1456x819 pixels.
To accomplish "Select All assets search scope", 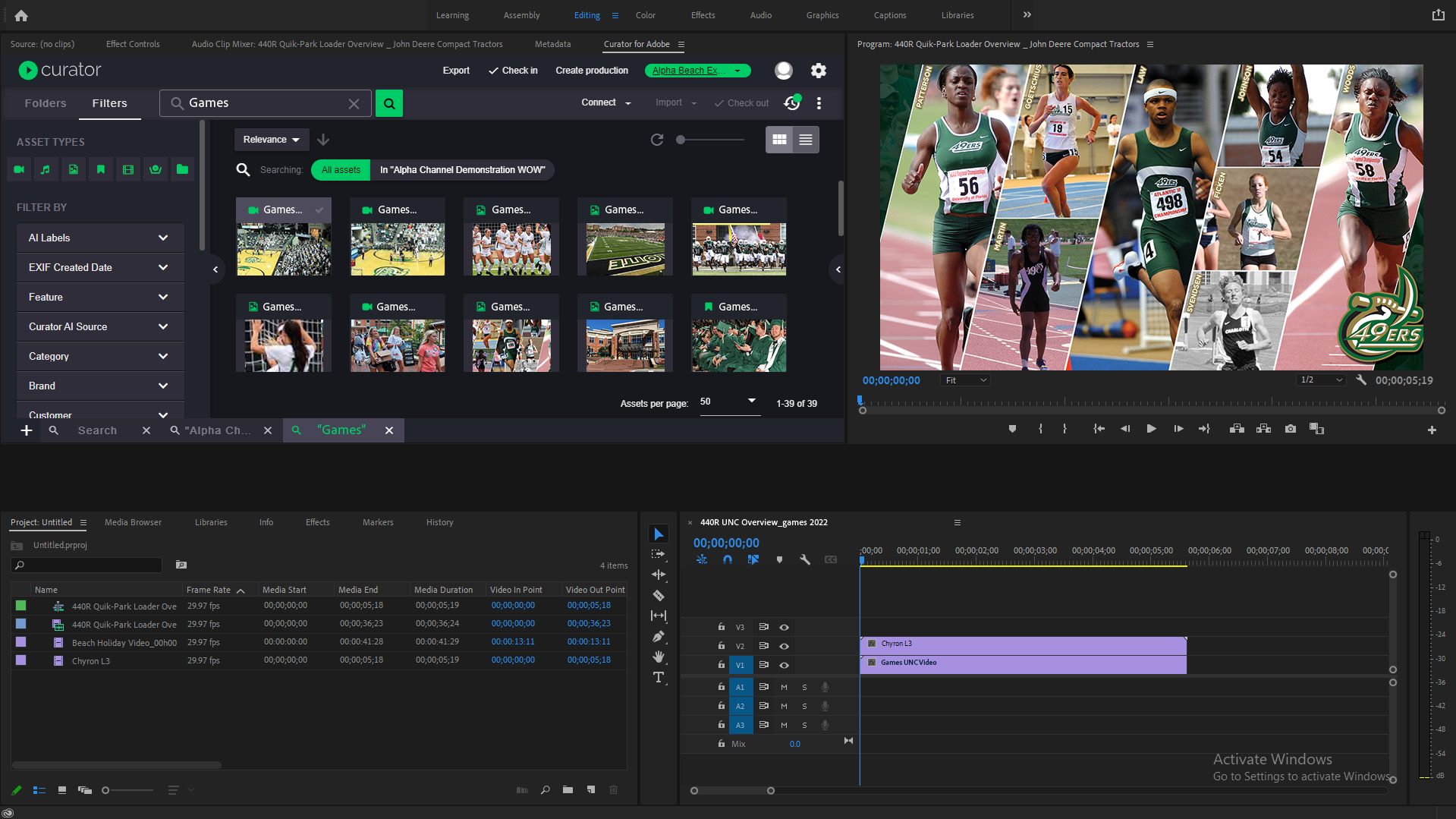I will [x=341, y=170].
